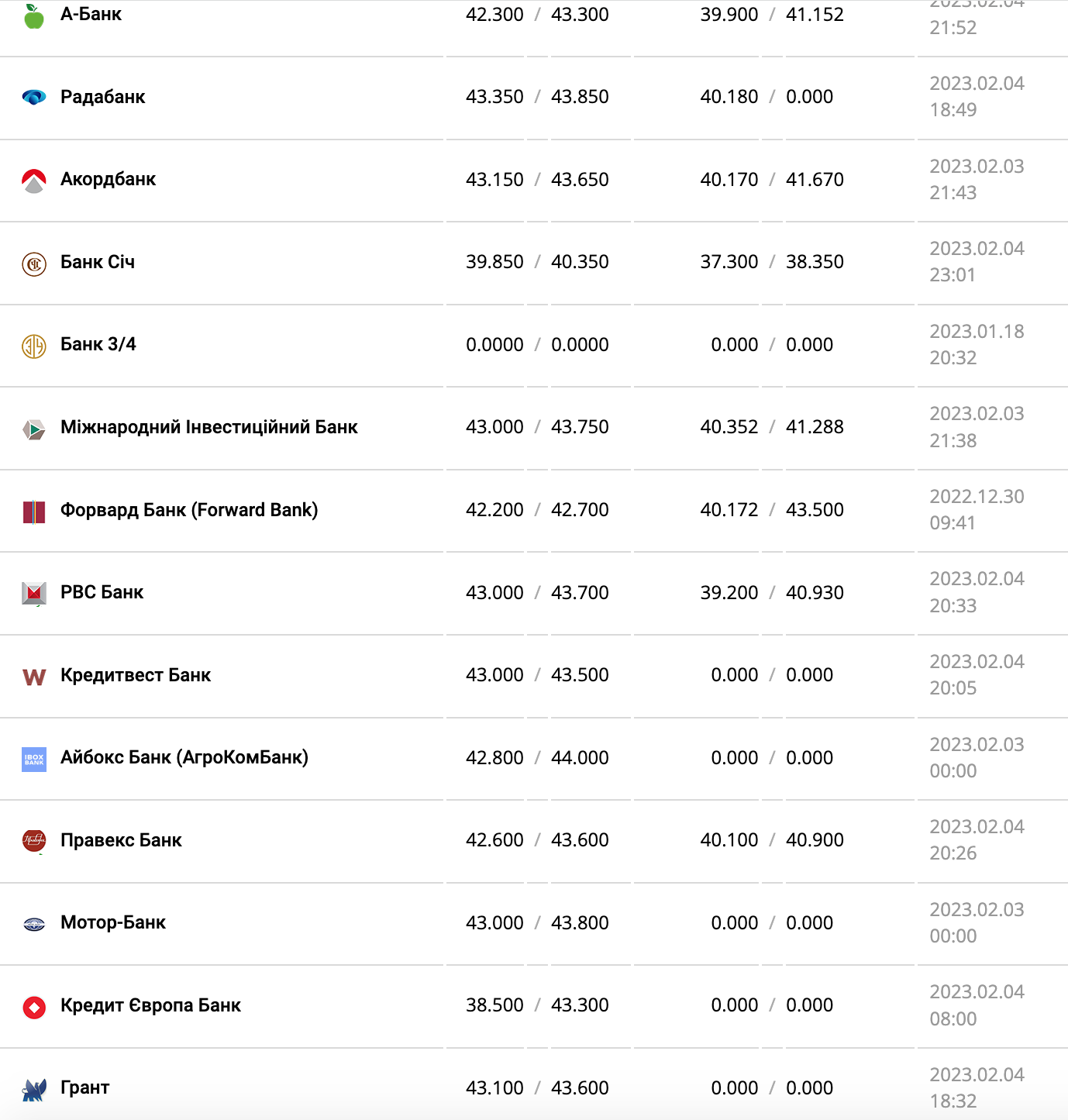The image size is (1068, 1120).
Task: Click the Радабанк blue logo icon
Action: tap(34, 98)
